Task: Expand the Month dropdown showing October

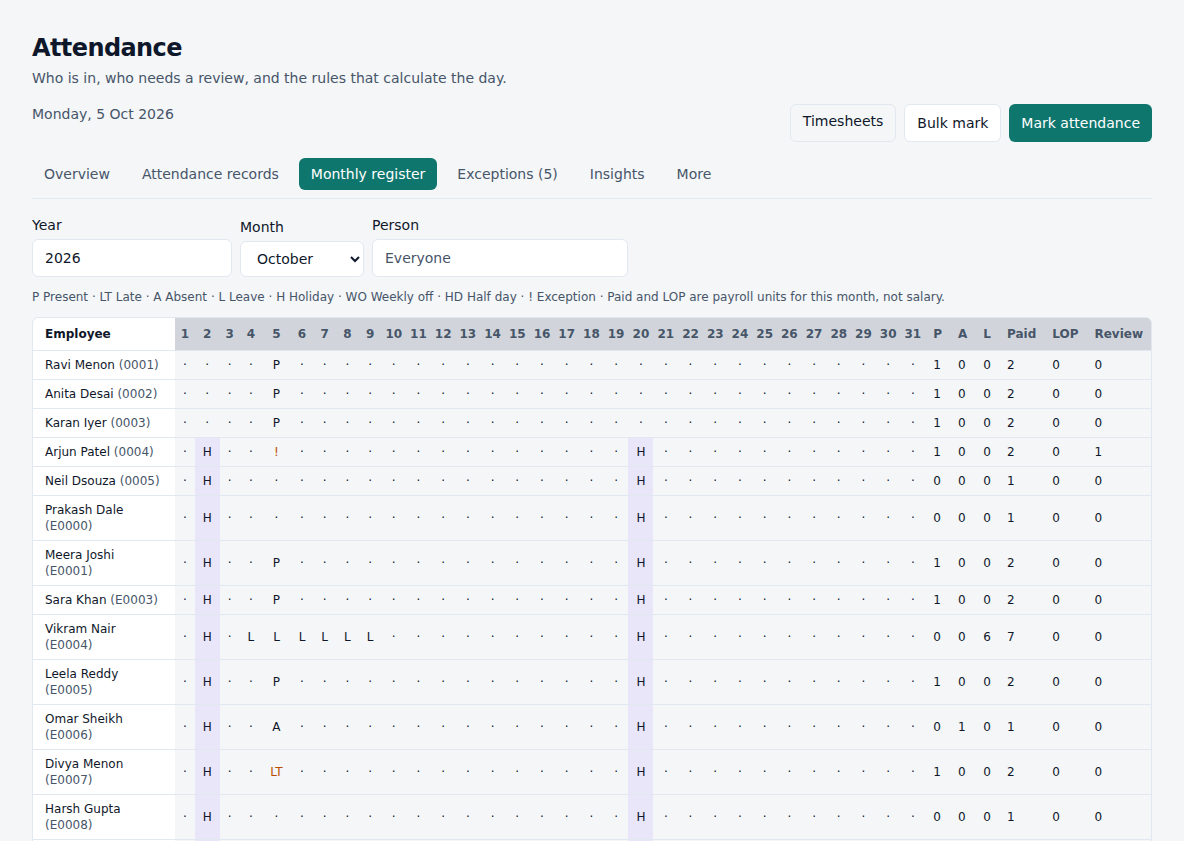Action: click(302, 259)
